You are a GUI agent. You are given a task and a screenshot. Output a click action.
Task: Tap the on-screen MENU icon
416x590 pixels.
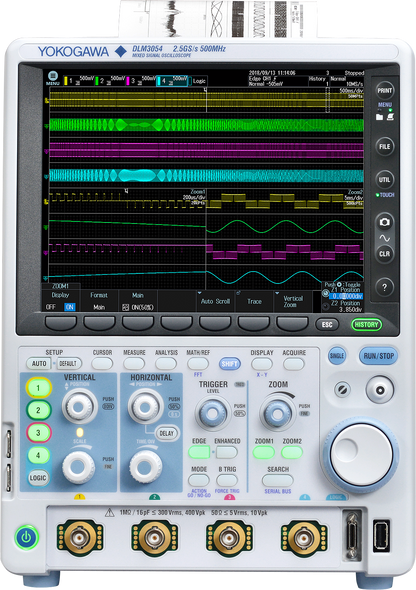(53, 78)
